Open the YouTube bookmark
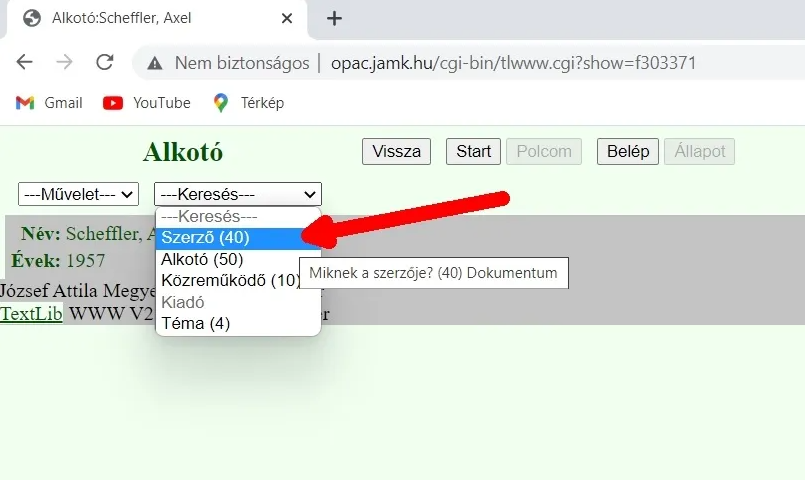805x480 pixels. [x=147, y=103]
